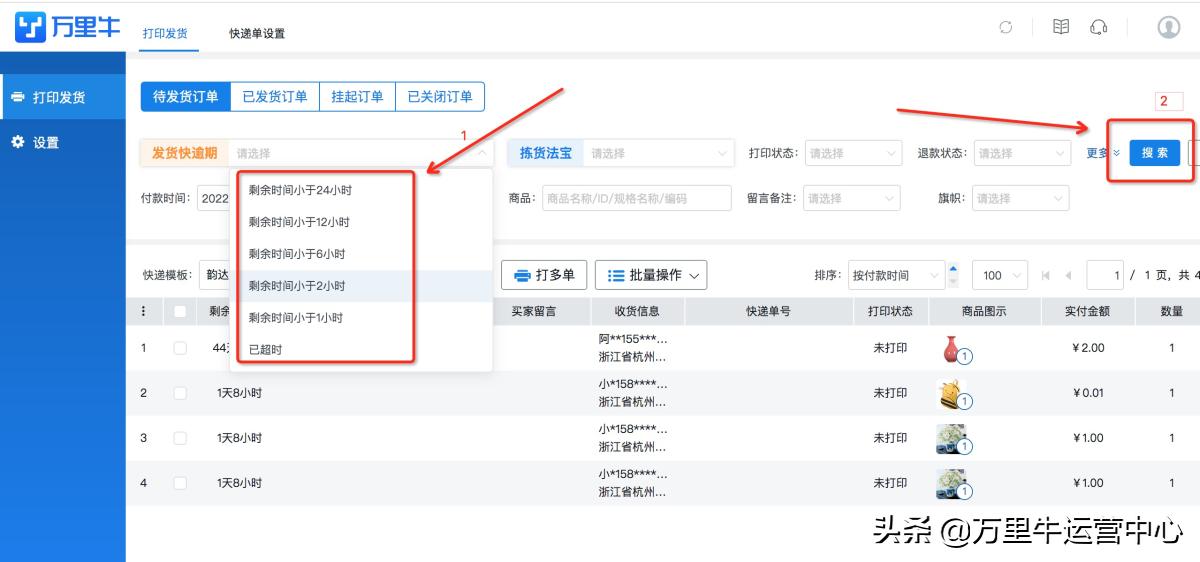Open the 按付款时间 sort dropdown
The height and width of the screenshot is (562, 1200).
point(896,275)
